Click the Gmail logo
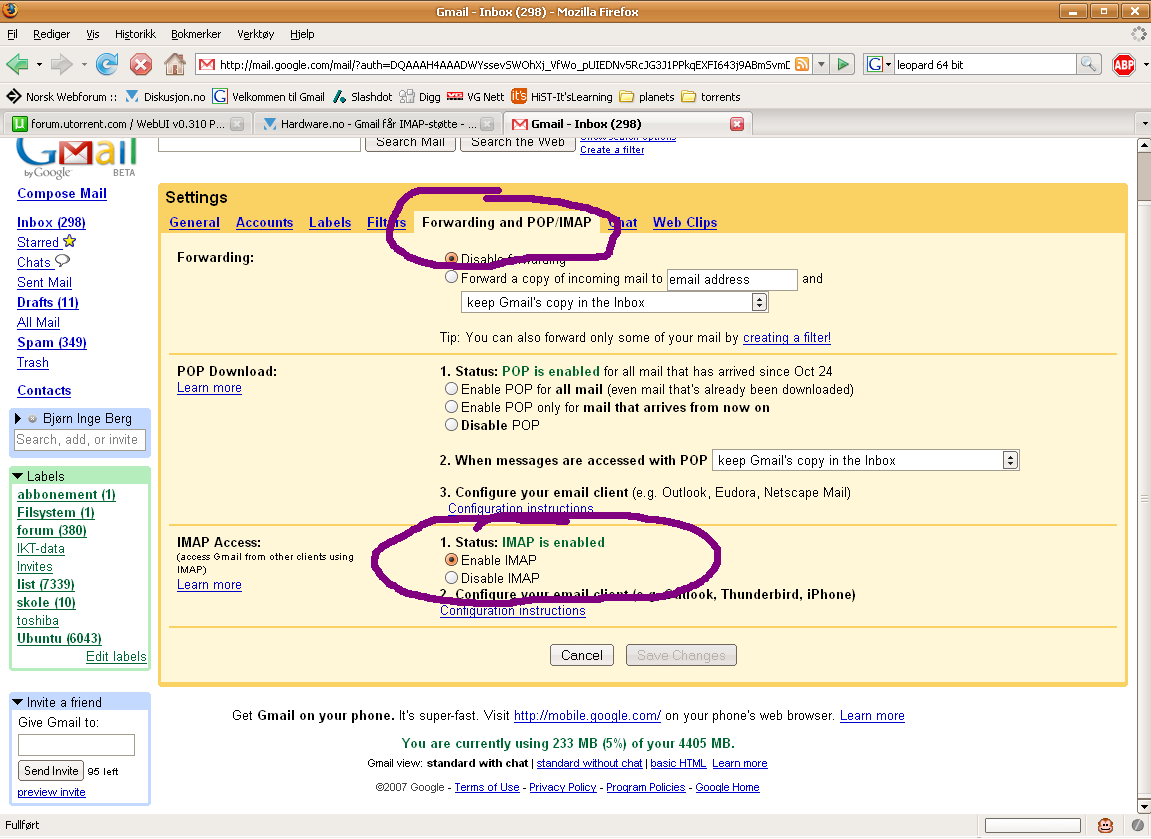 coord(76,157)
